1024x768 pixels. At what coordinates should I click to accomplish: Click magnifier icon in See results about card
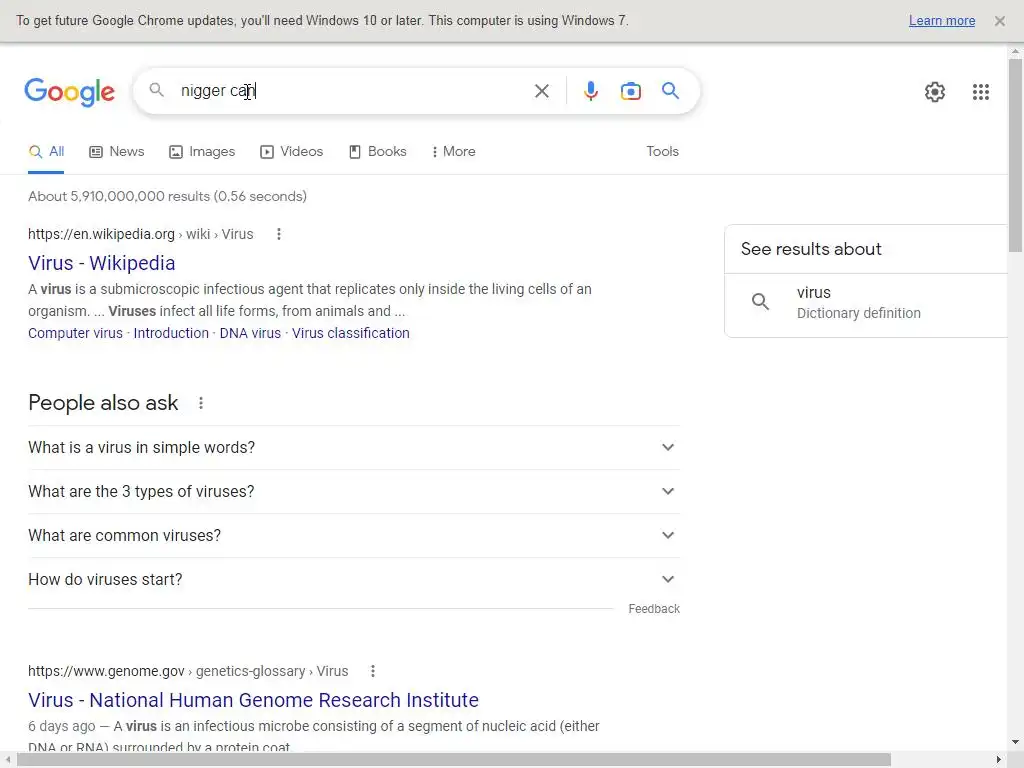(760, 301)
